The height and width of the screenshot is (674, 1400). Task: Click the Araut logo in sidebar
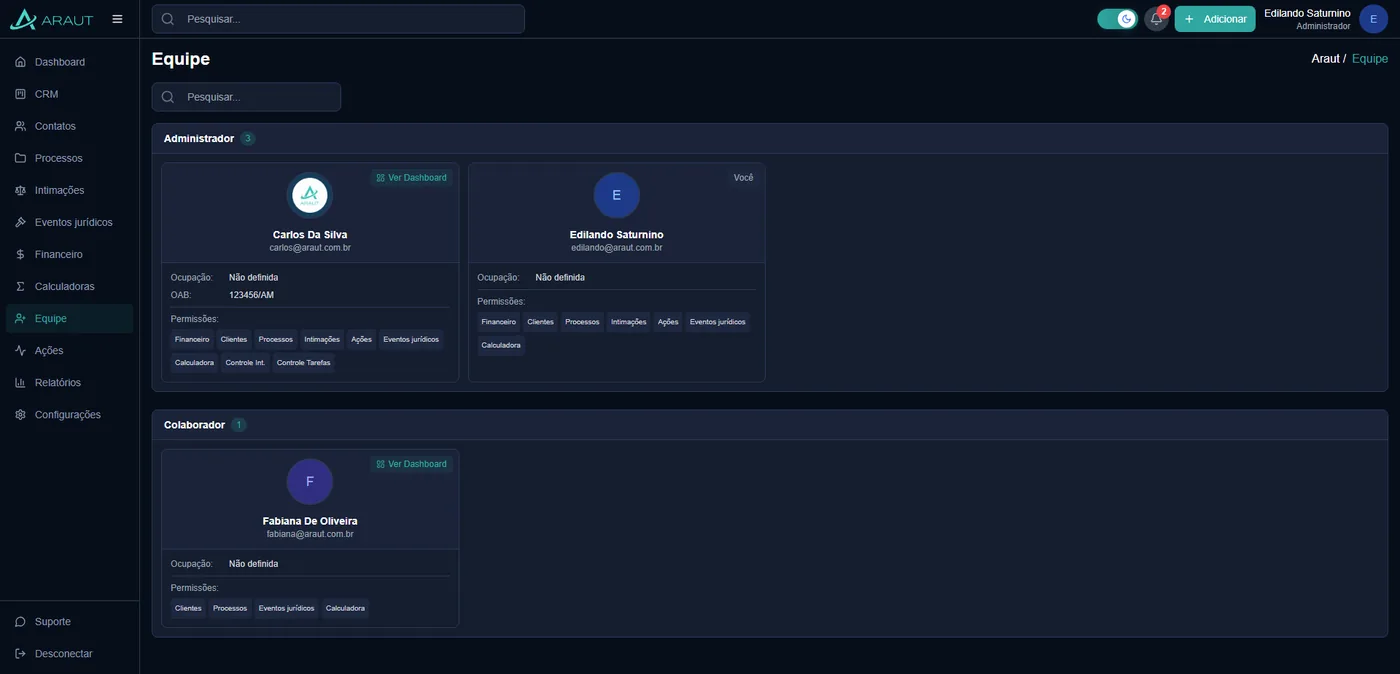(51, 19)
